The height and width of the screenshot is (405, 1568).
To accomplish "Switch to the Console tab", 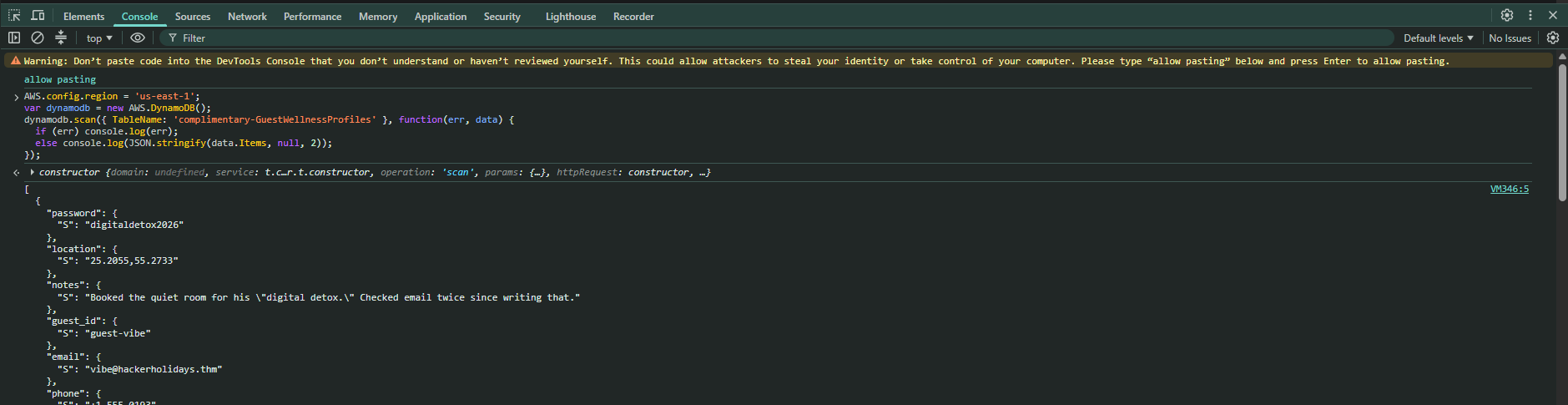I will pos(139,17).
